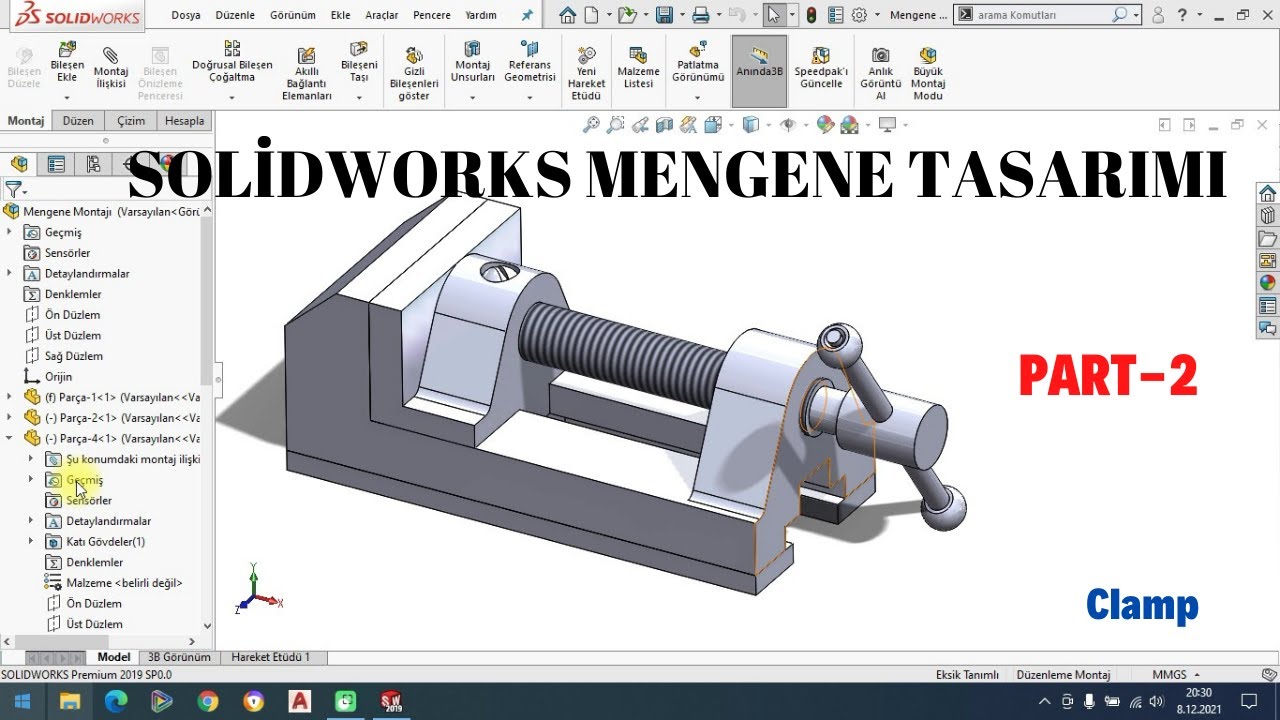Open the Pencere menu
The image size is (1280, 720).
[431, 15]
